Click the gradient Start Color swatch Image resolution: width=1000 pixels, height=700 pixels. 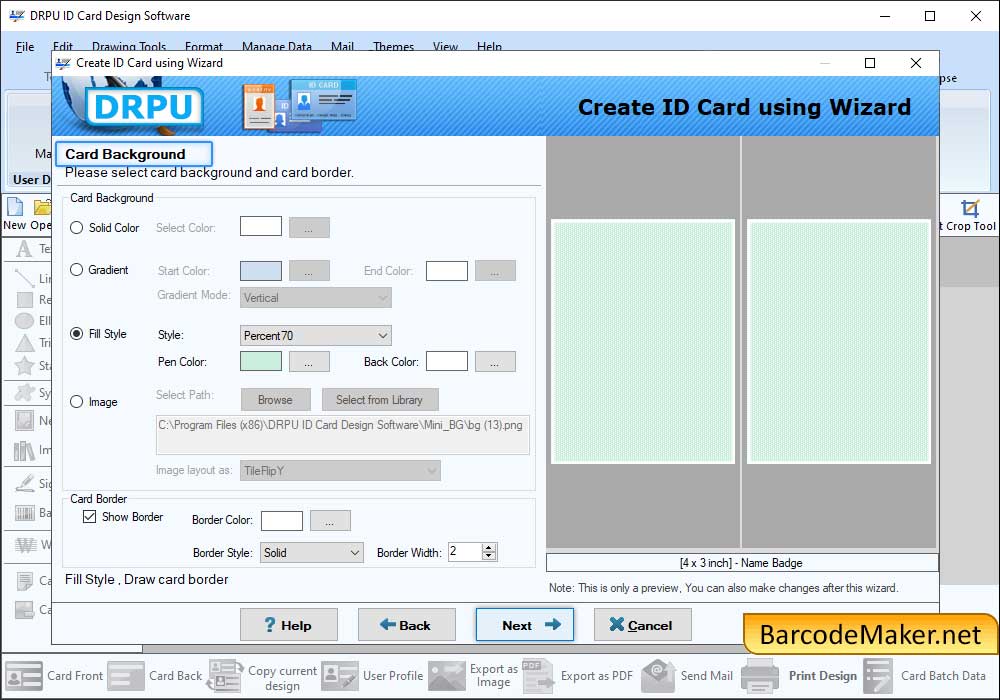pyautogui.click(x=261, y=270)
